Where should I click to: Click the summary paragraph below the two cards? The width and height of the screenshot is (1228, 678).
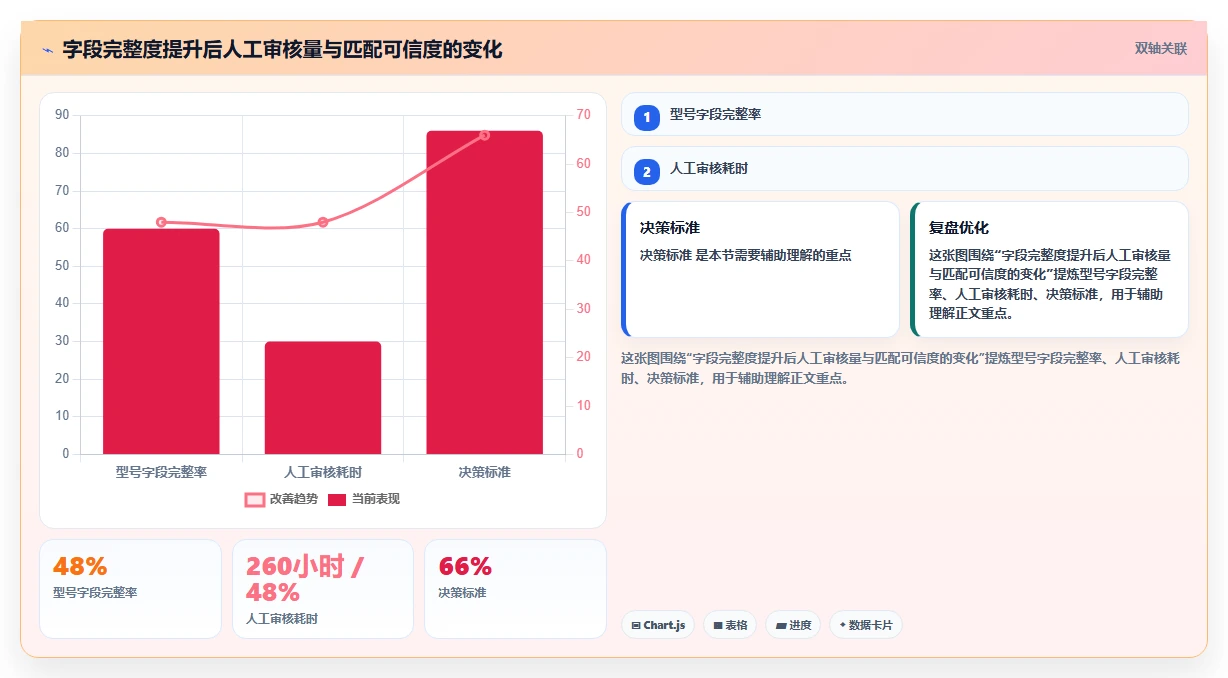pyautogui.click(x=901, y=368)
